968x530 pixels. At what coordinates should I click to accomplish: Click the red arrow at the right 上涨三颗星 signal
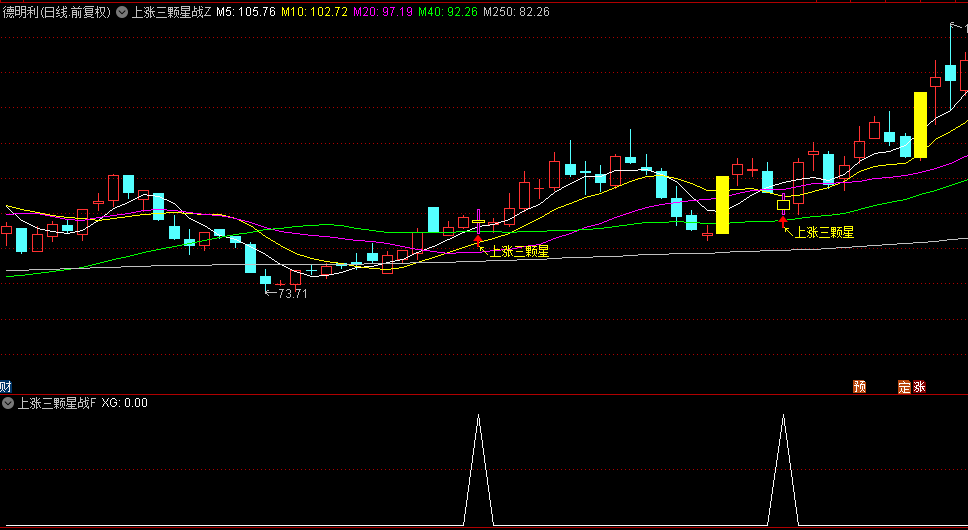783,220
